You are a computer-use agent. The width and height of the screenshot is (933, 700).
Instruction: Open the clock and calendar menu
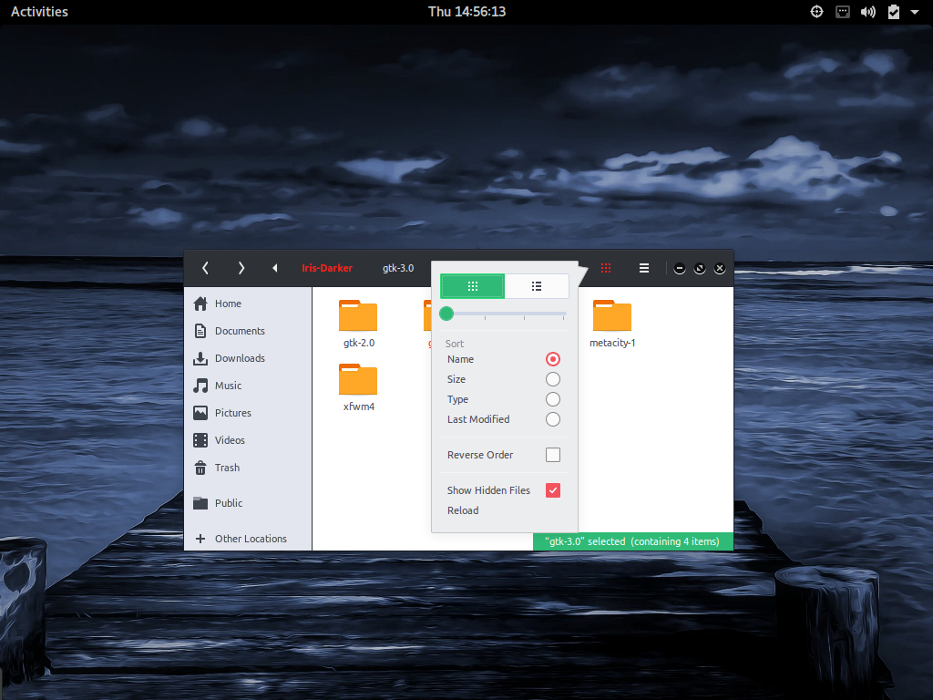(x=467, y=11)
